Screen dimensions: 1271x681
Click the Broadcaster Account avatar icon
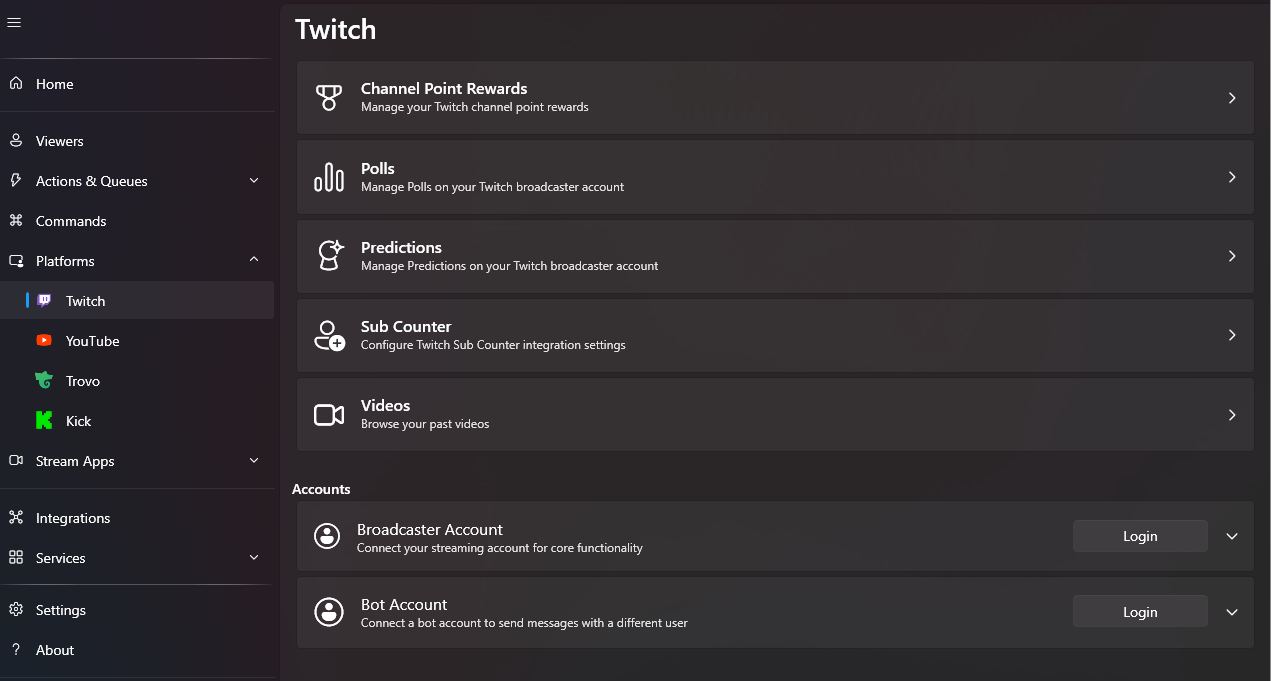328,536
